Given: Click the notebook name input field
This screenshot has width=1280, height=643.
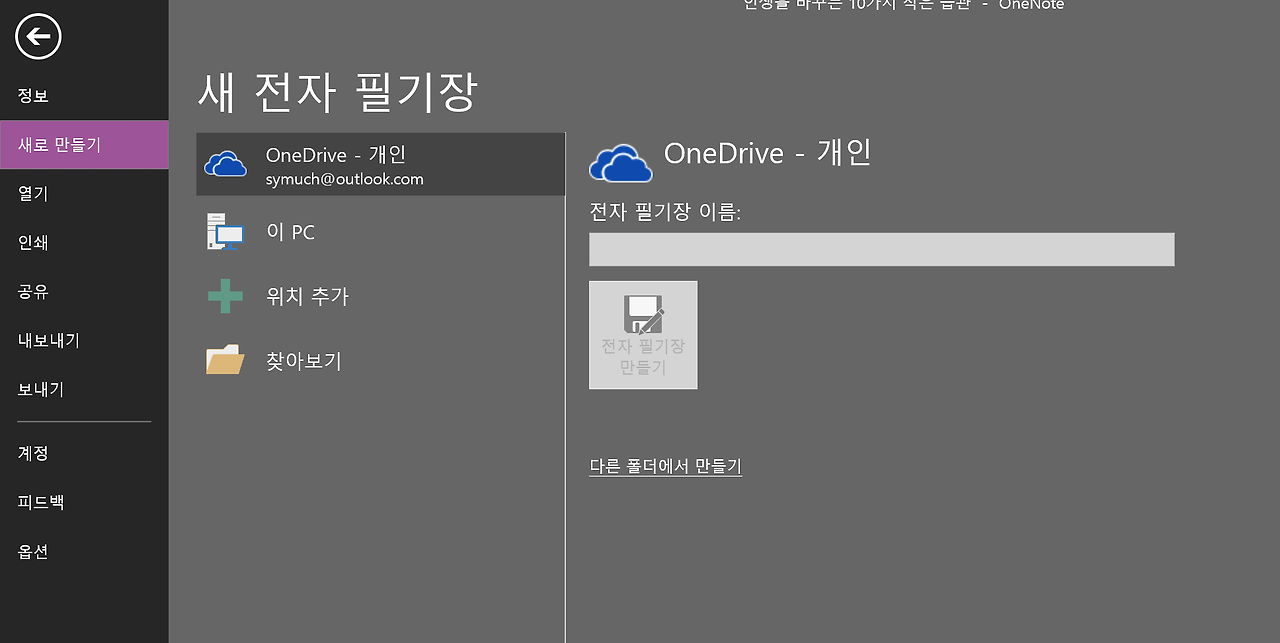Looking at the screenshot, I should 881,249.
